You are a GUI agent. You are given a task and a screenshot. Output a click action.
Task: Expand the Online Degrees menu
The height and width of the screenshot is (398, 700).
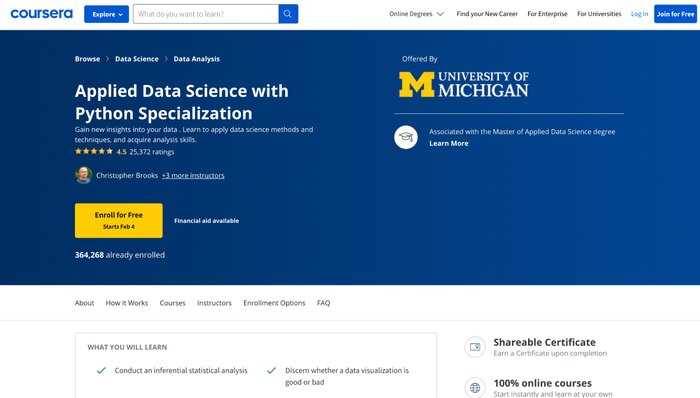(x=416, y=14)
